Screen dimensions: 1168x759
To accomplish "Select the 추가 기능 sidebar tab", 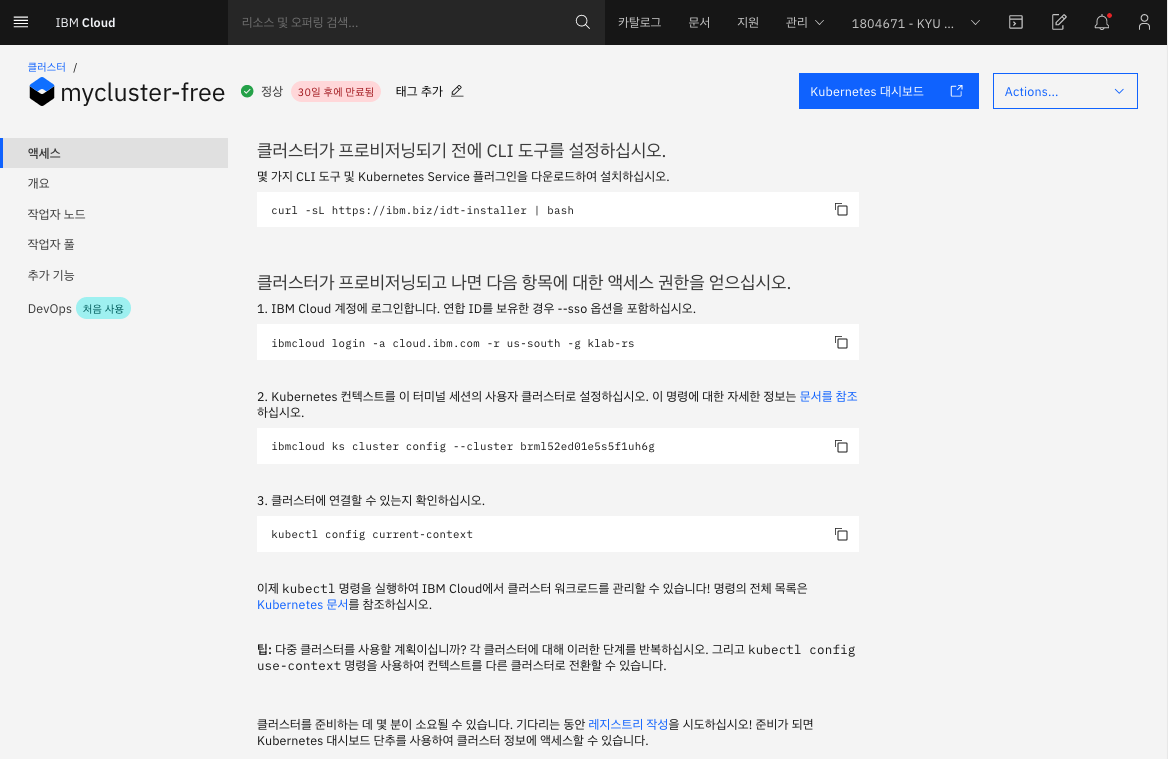I will click(x=115, y=275).
